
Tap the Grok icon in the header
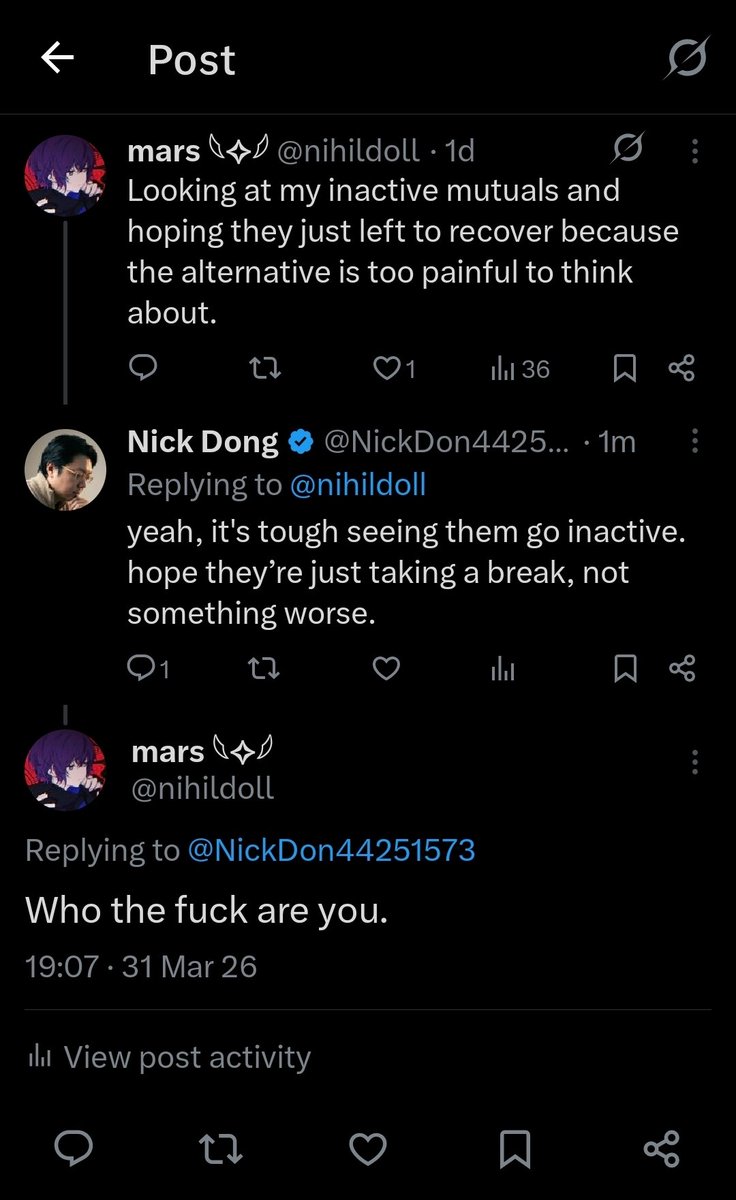[x=687, y=58]
